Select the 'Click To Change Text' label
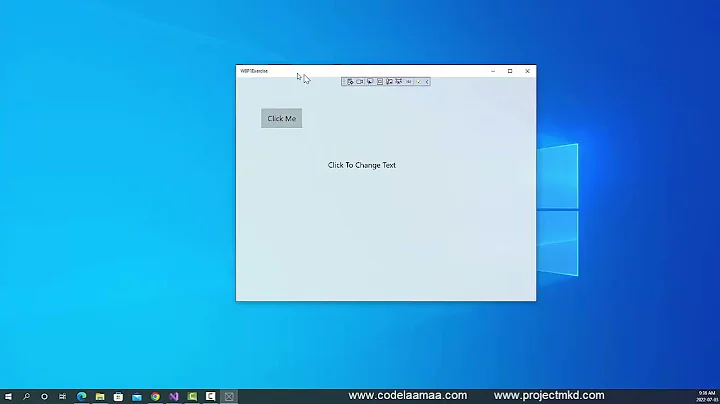This screenshot has width=720, height=404. [x=362, y=165]
